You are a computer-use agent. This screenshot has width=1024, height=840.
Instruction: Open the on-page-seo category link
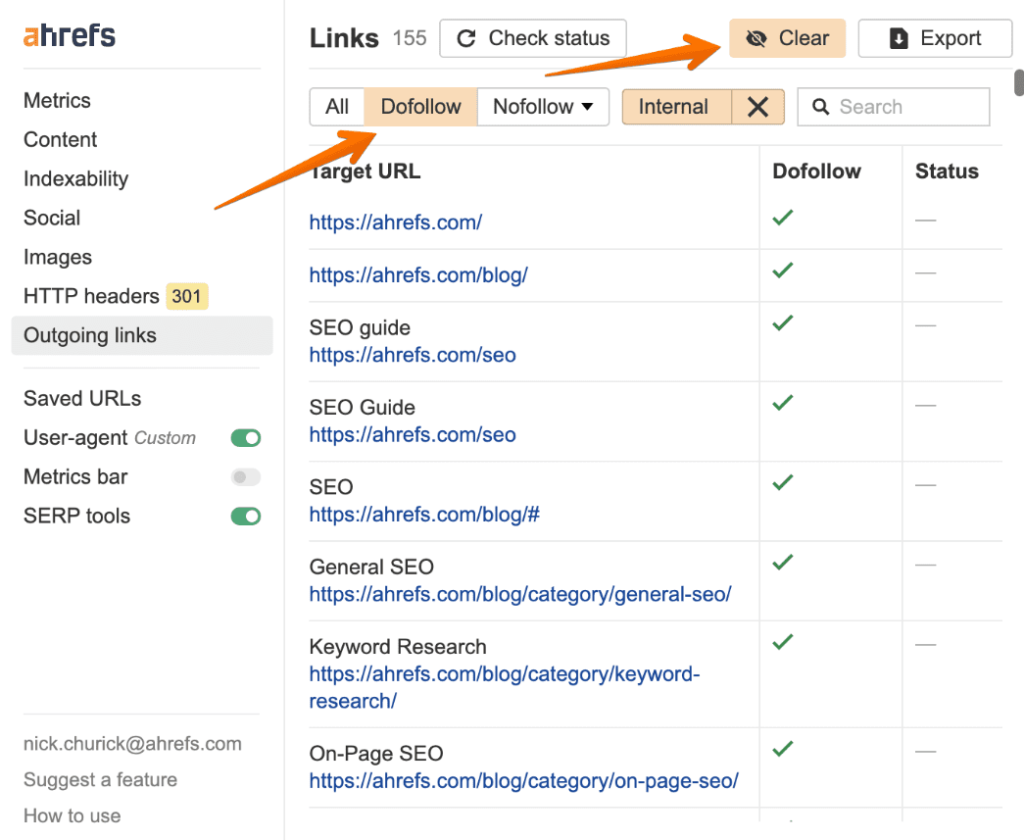(x=524, y=781)
